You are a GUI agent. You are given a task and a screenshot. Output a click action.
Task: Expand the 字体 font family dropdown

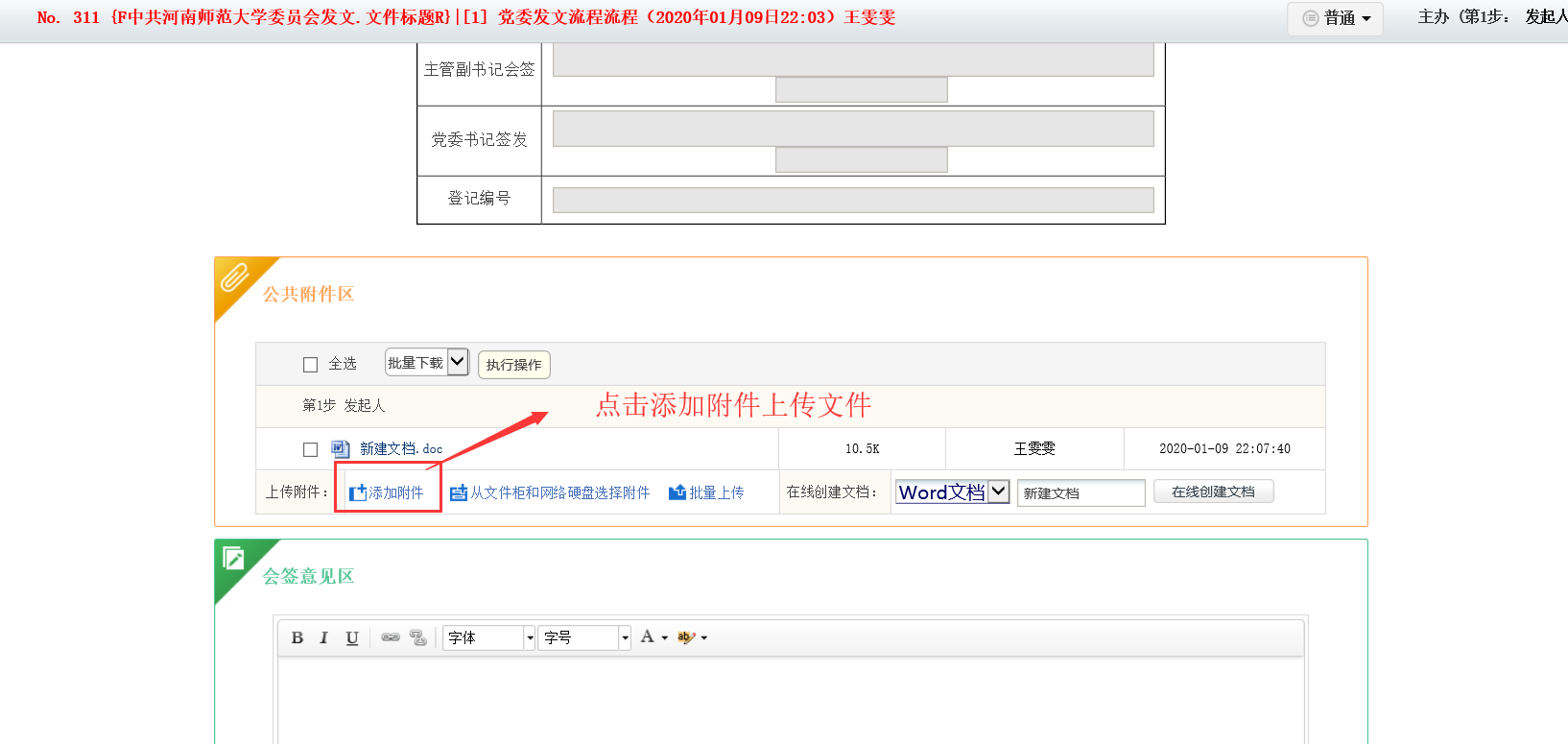529,637
